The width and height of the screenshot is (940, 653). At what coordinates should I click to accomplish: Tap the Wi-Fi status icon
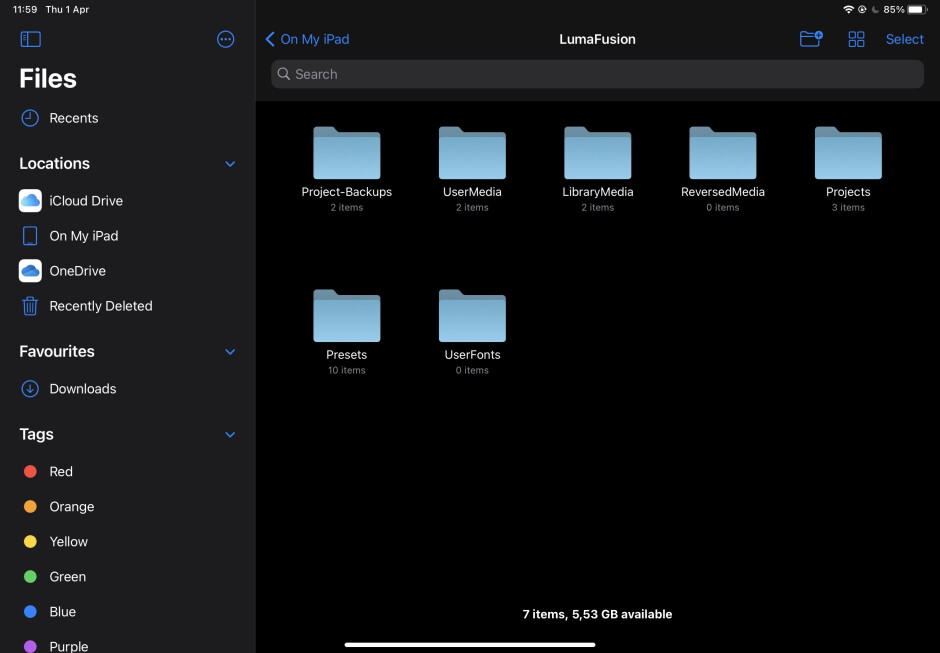(848, 10)
